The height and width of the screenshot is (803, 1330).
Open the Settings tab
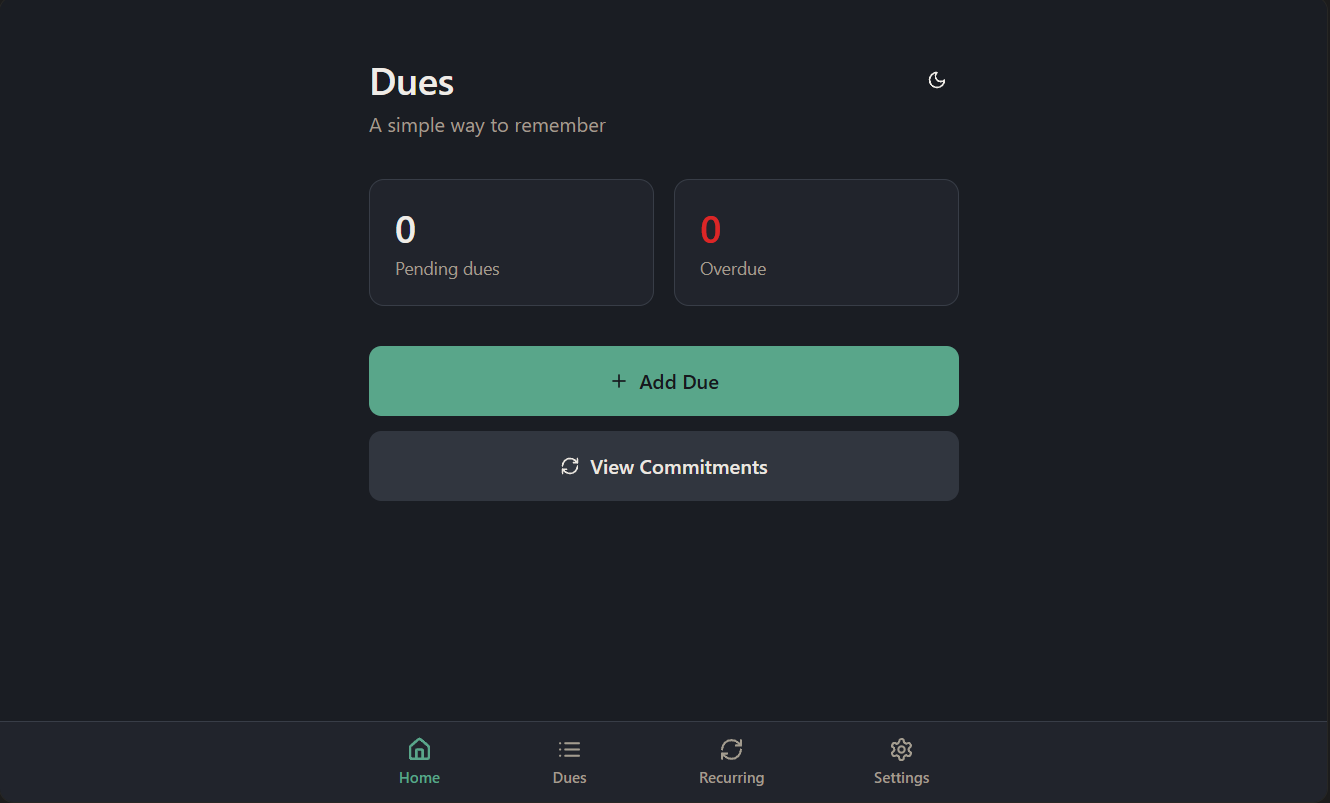pos(901,762)
